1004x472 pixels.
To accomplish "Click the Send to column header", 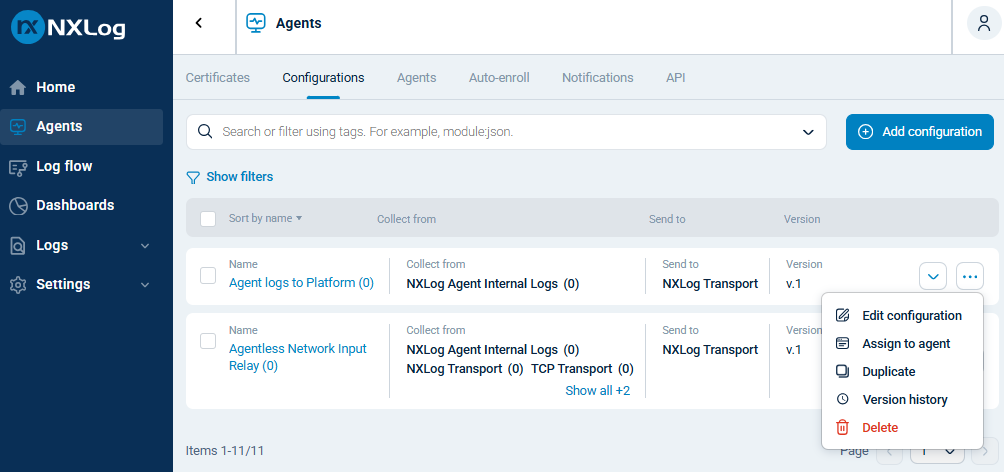I will click(x=667, y=219).
